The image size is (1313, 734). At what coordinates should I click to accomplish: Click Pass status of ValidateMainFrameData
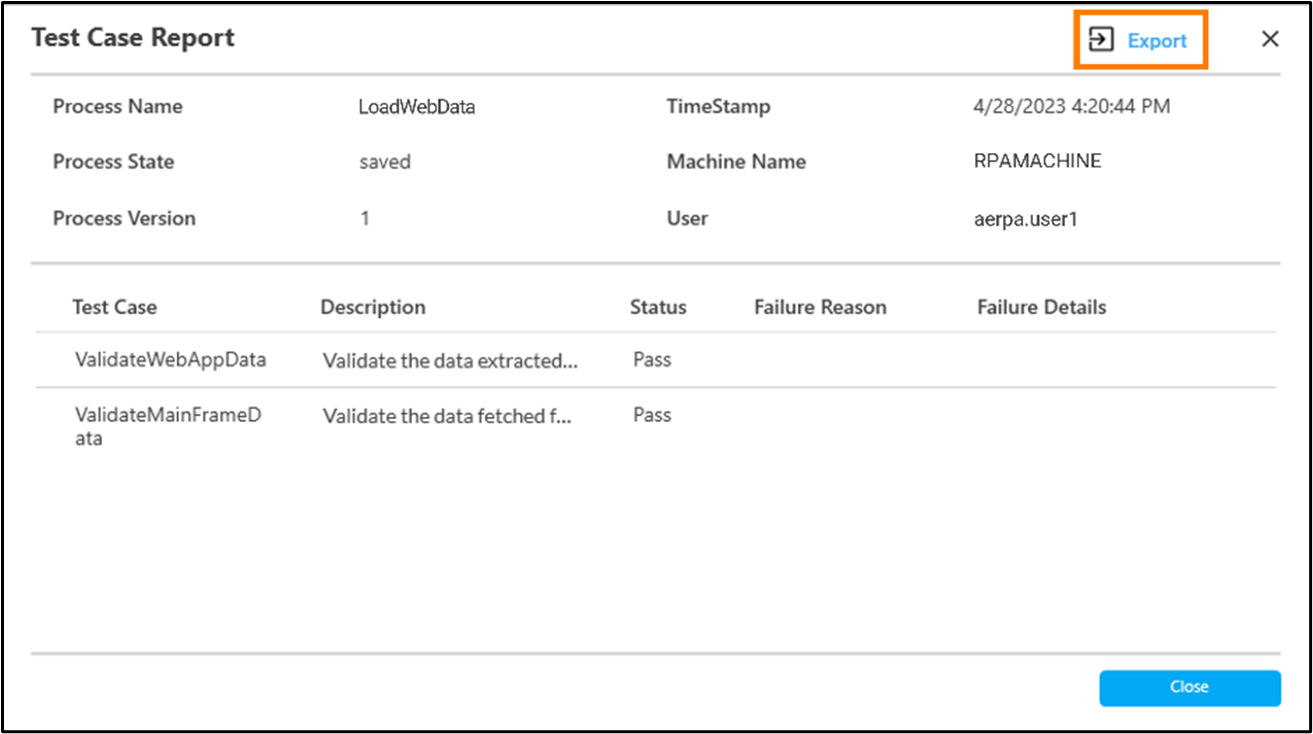coord(652,415)
